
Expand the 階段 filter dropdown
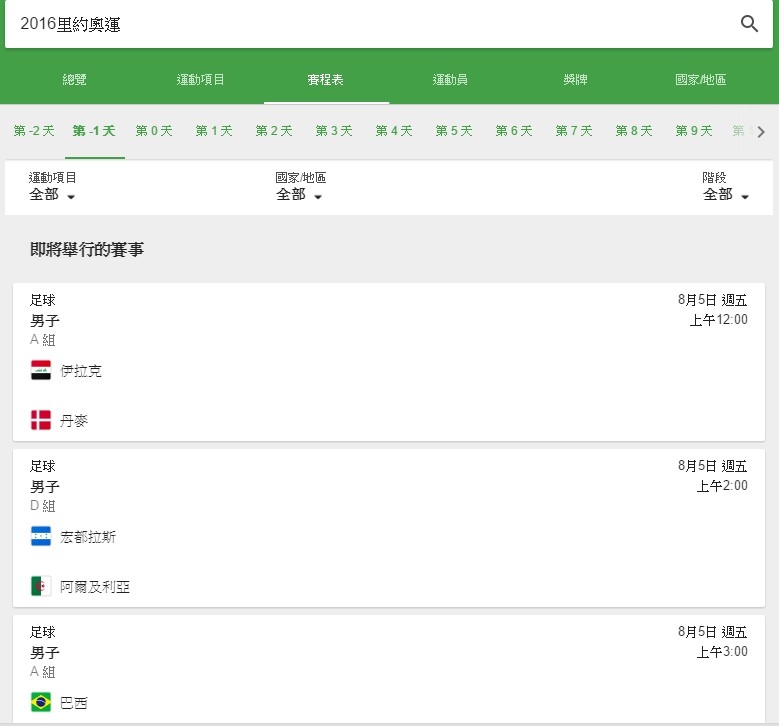725,195
